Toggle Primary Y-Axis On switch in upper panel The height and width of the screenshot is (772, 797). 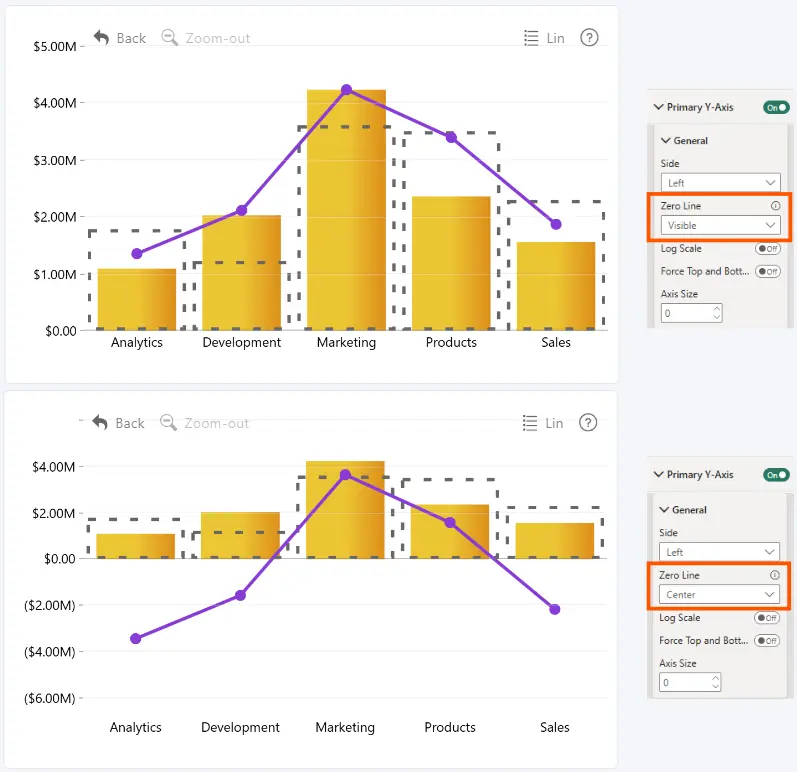(x=776, y=107)
